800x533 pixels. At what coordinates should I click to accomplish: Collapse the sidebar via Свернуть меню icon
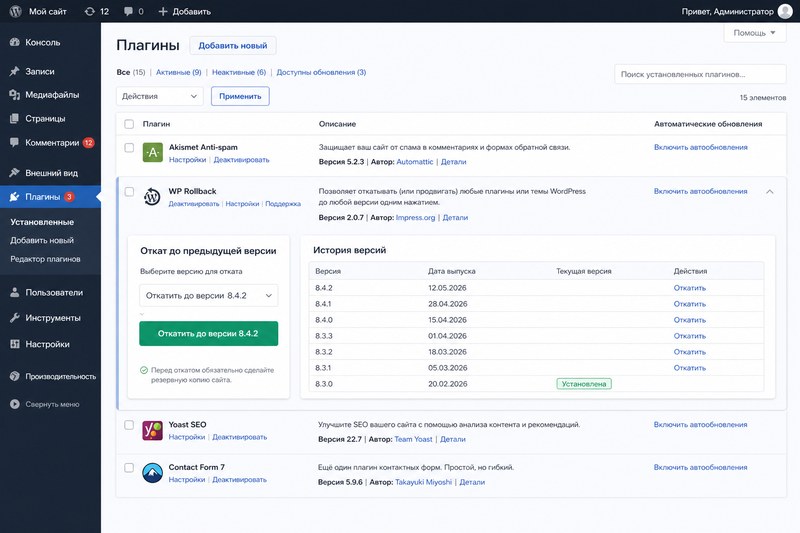pos(15,404)
